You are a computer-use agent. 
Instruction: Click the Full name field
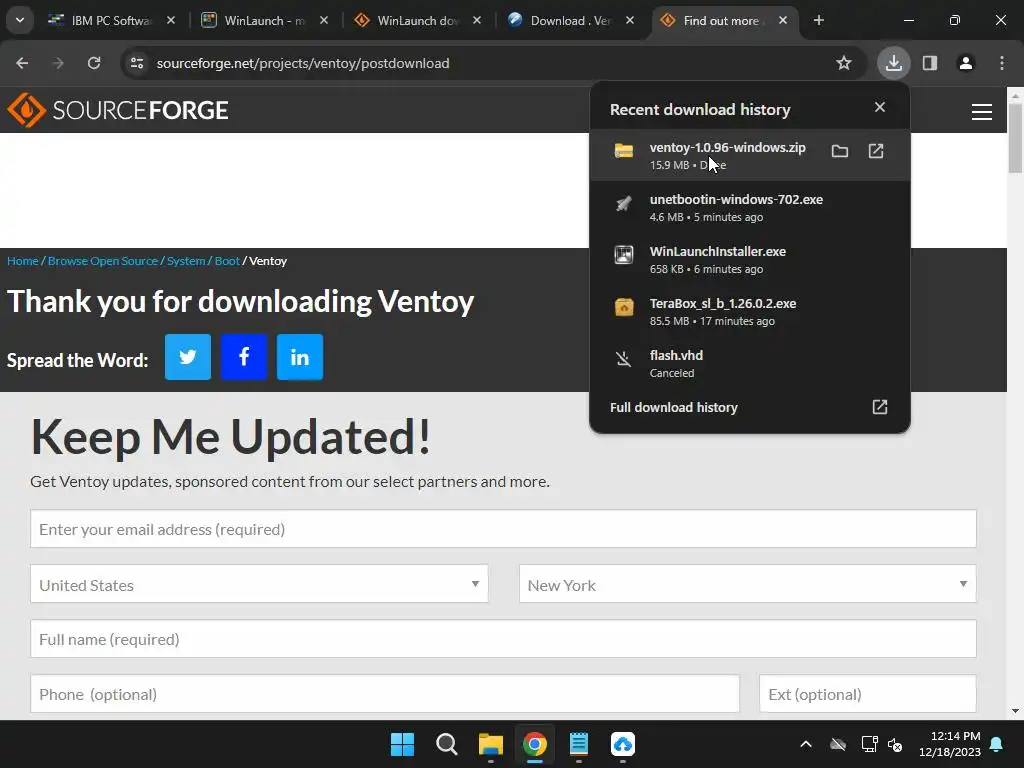pyautogui.click(x=503, y=639)
